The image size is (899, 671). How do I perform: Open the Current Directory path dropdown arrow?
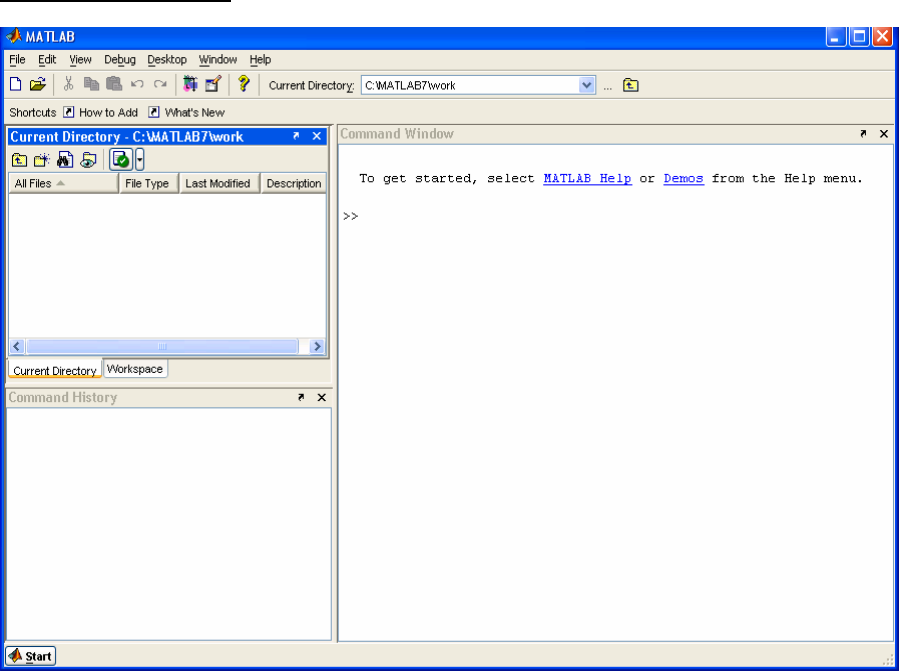[x=587, y=85]
